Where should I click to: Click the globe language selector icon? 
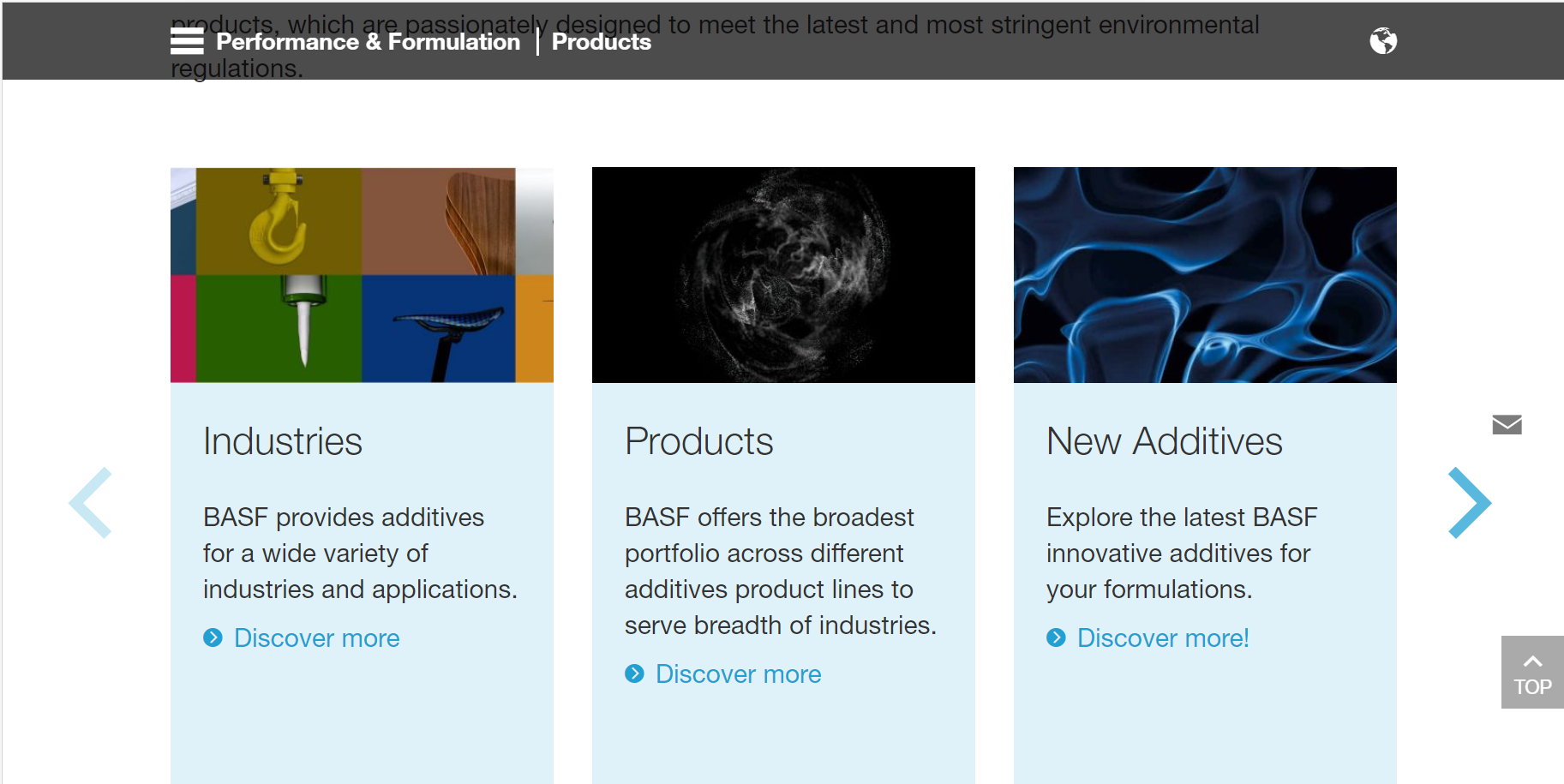point(1383,40)
